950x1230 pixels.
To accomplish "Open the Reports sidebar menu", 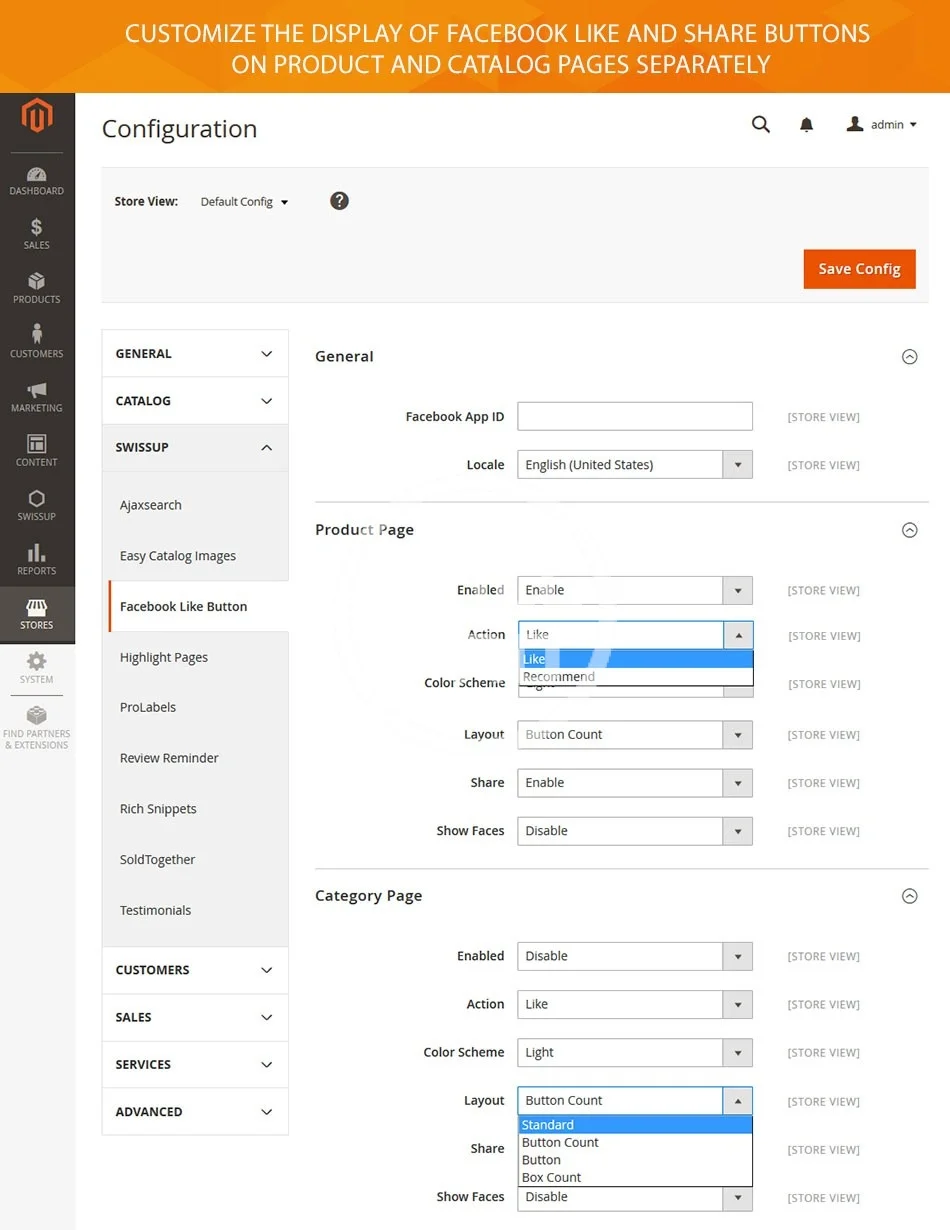I will 37,559.
